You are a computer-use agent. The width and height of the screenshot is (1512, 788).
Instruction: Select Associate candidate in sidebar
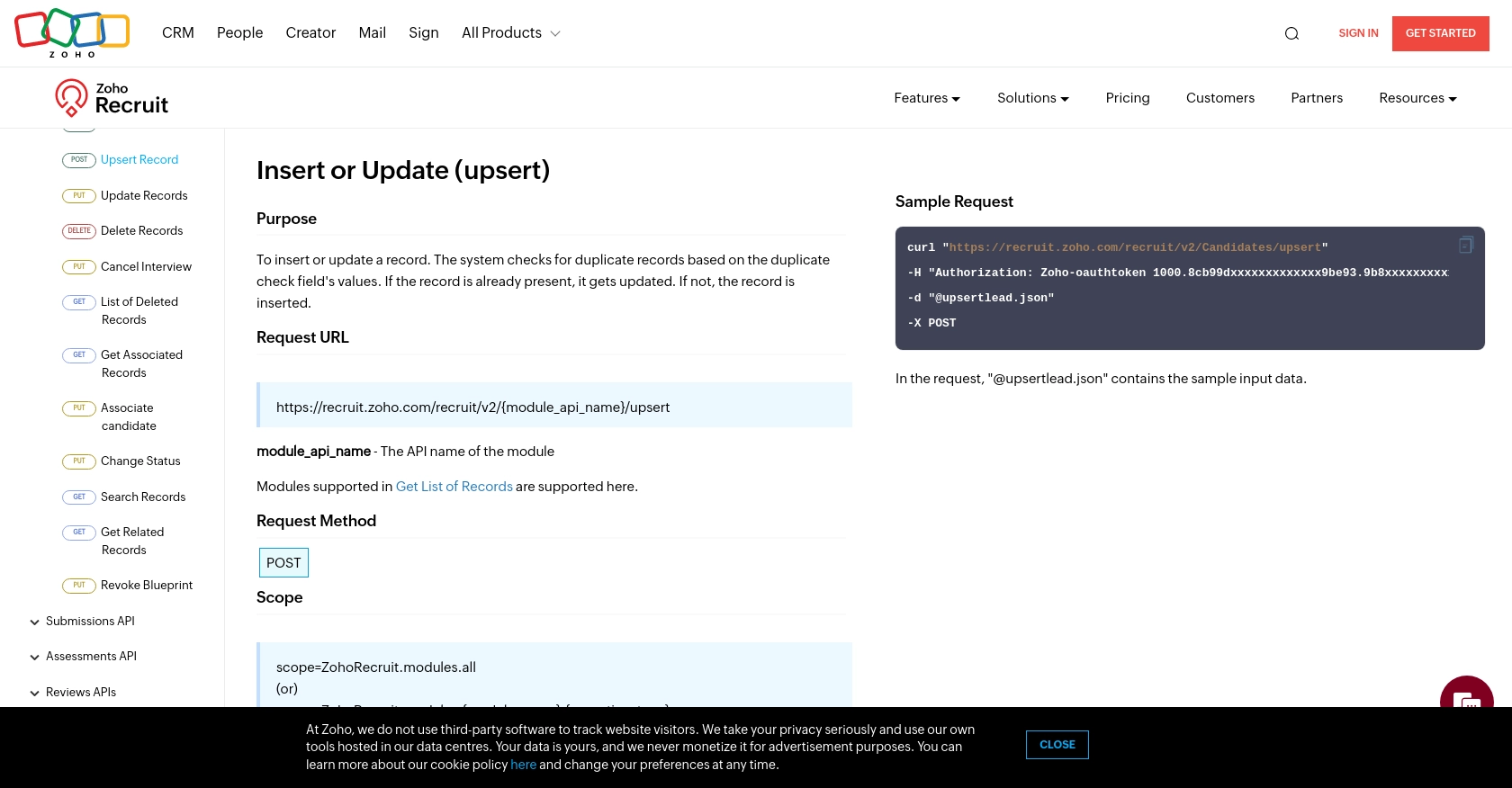(129, 417)
